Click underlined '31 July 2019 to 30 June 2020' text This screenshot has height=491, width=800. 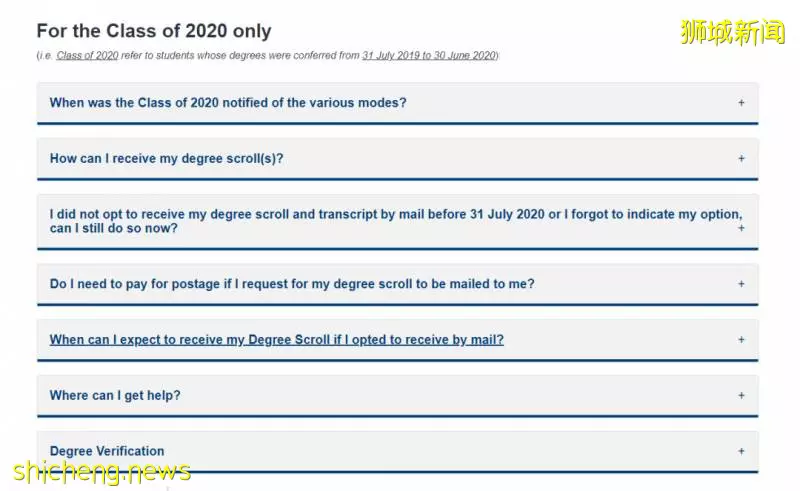click(429, 56)
